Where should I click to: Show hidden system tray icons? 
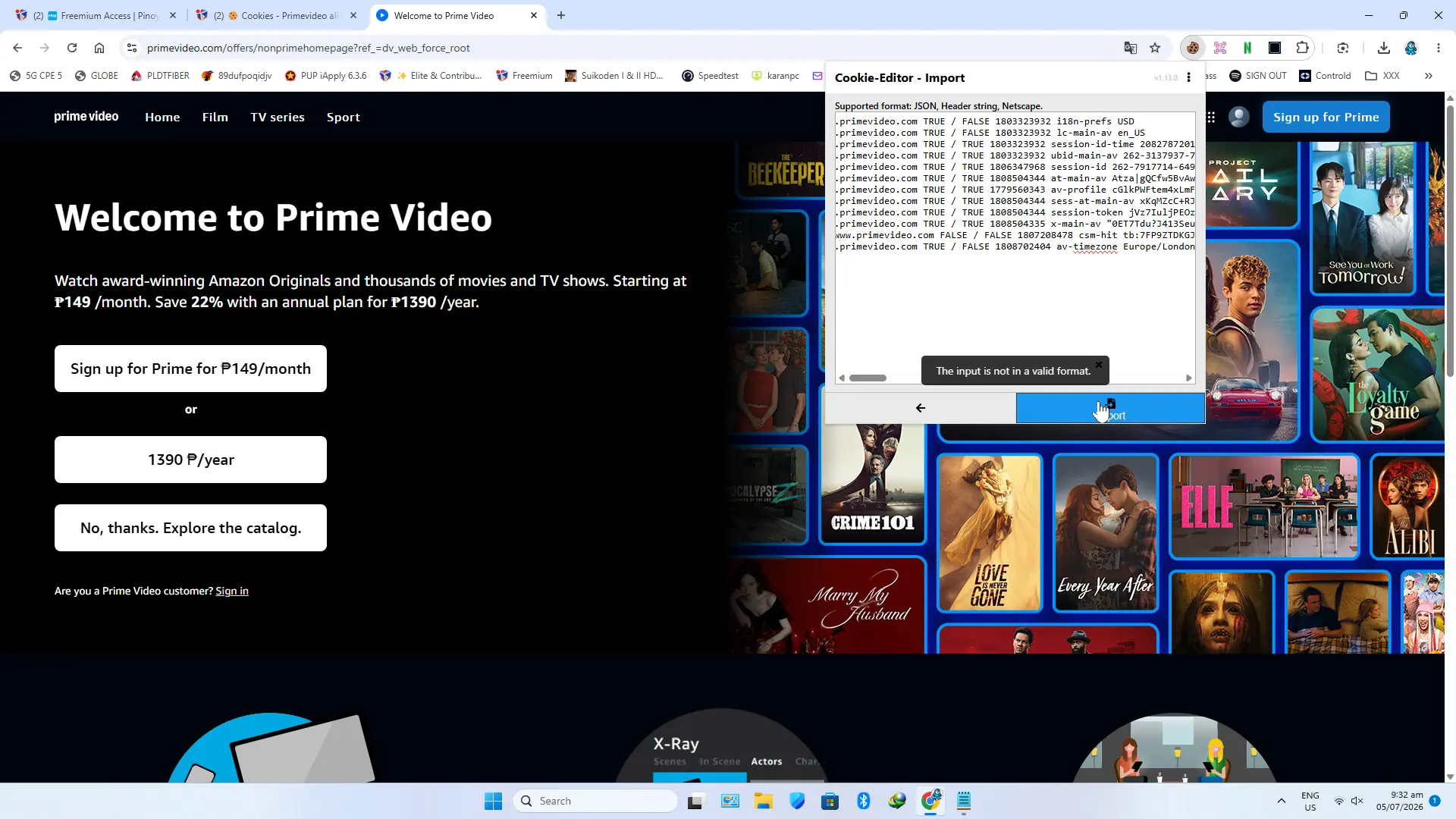(x=1282, y=801)
